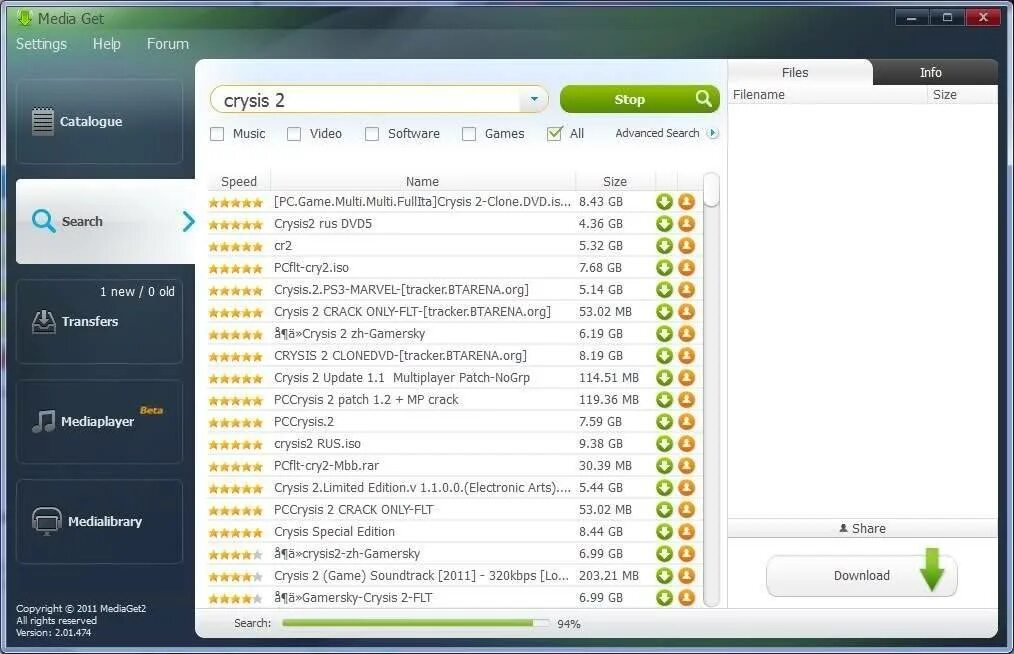
Task: Click orange icon for PCflt-cry2.iso row
Action: coord(686,268)
